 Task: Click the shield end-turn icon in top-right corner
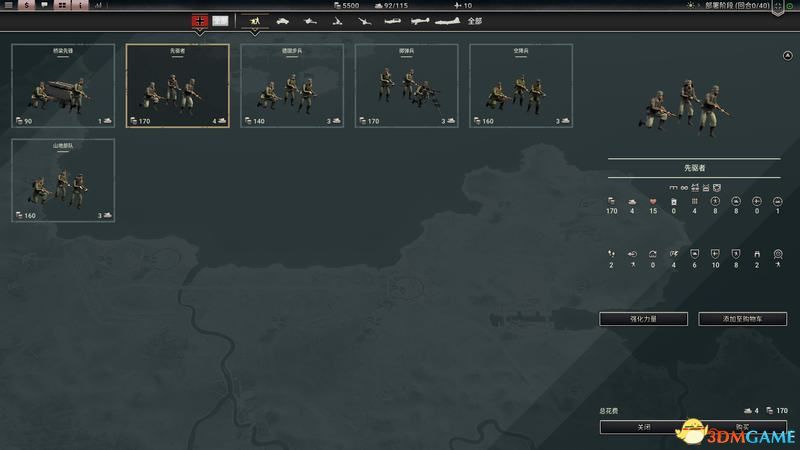pyautogui.click(x=778, y=7)
